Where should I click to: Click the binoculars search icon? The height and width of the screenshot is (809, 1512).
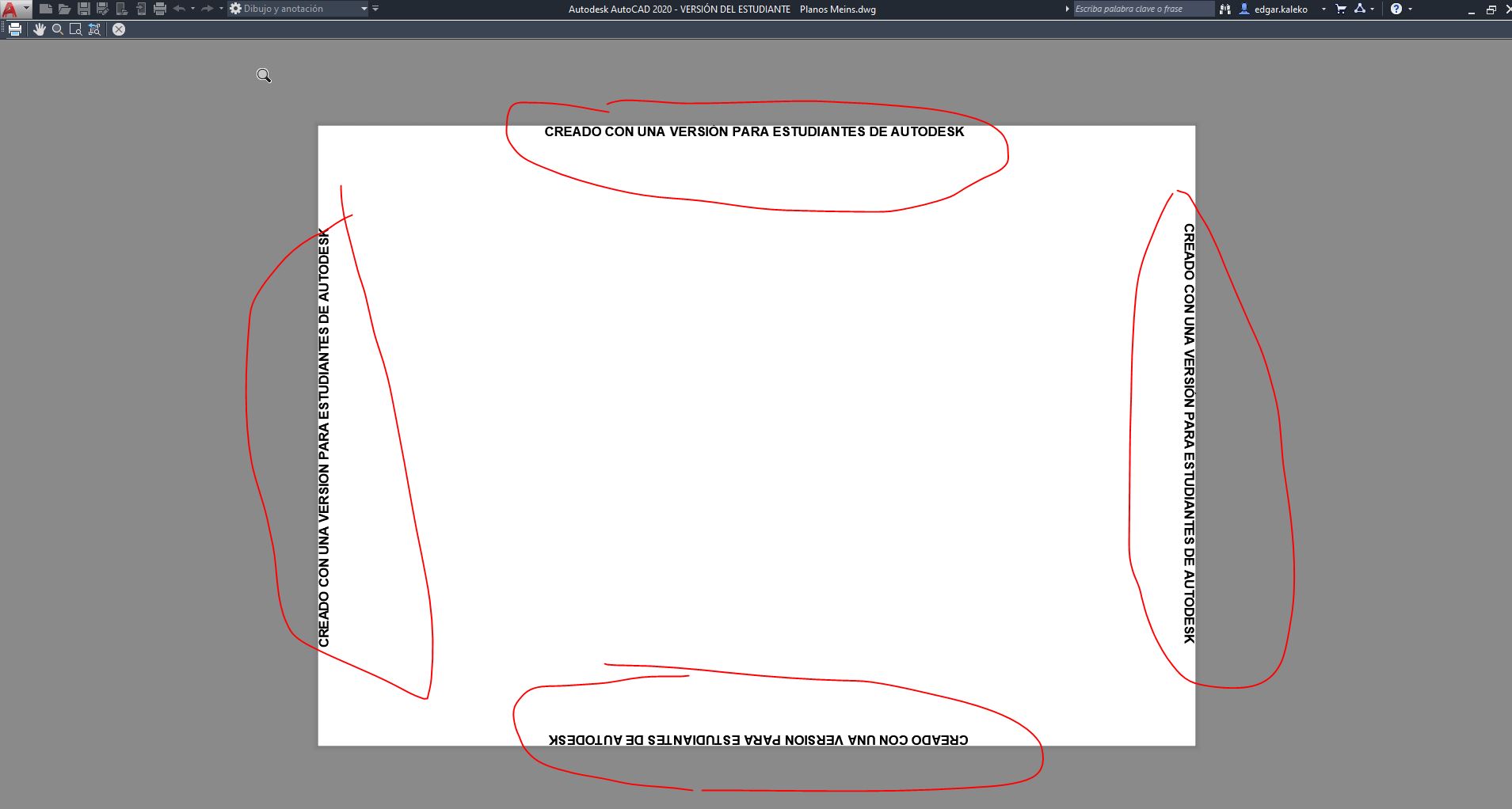pyautogui.click(x=1225, y=9)
